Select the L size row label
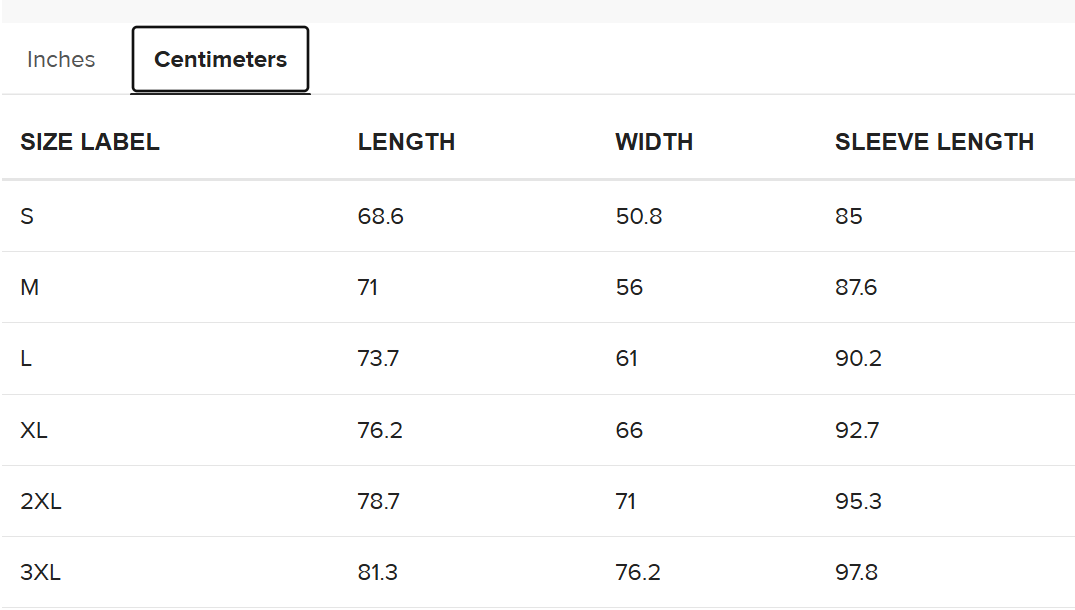The height and width of the screenshot is (610, 1075). (x=26, y=358)
